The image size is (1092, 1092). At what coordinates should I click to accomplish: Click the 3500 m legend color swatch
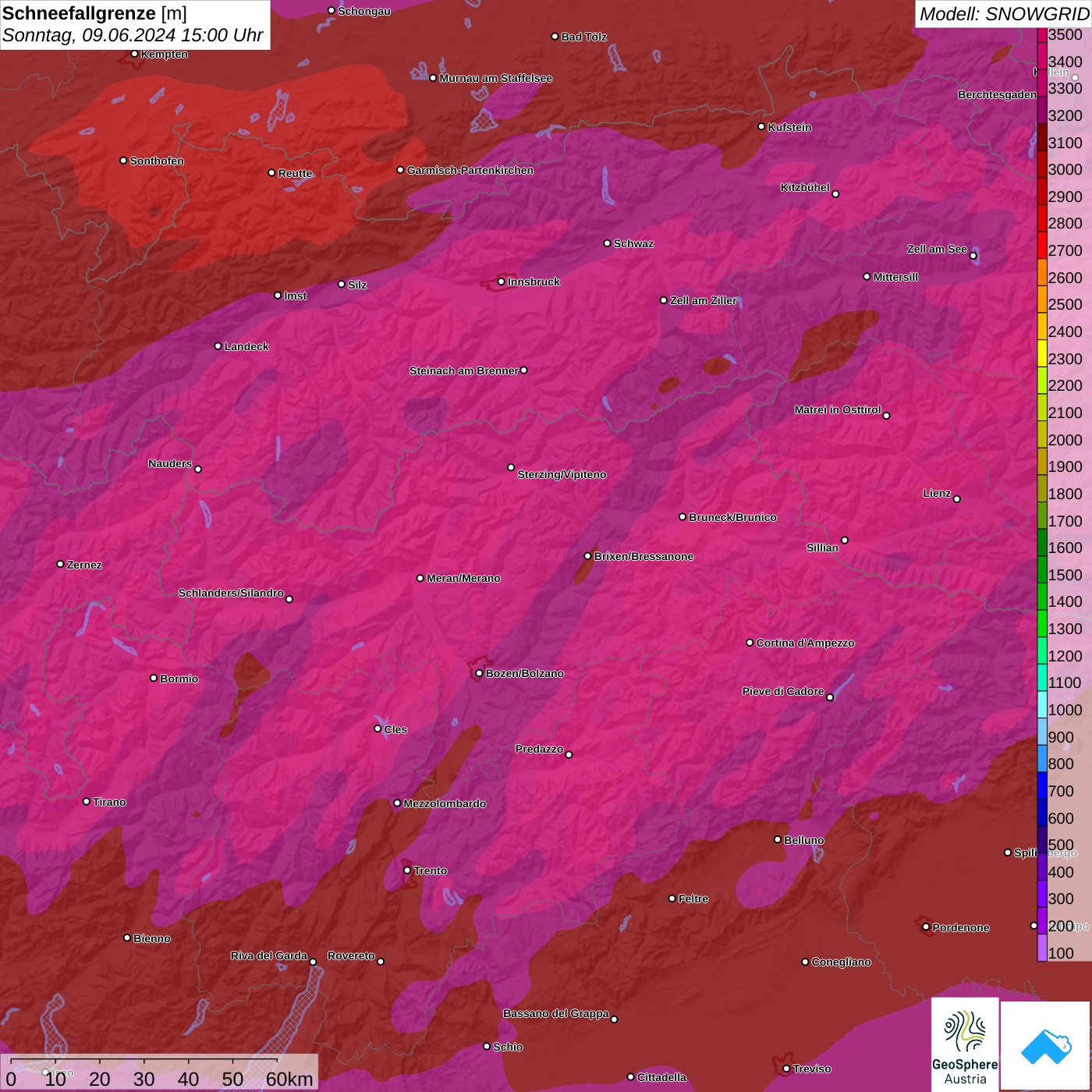pyautogui.click(x=1042, y=35)
